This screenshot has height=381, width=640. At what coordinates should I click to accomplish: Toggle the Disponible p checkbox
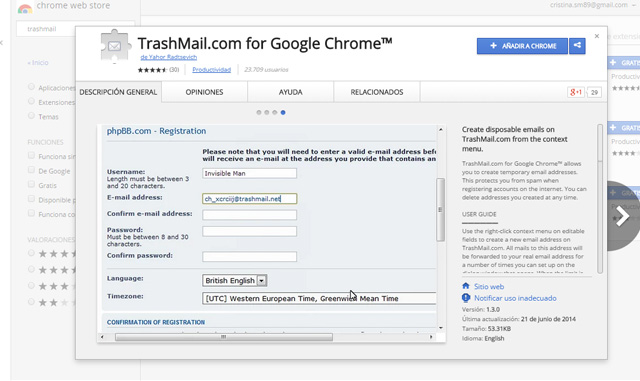(x=31, y=198)
